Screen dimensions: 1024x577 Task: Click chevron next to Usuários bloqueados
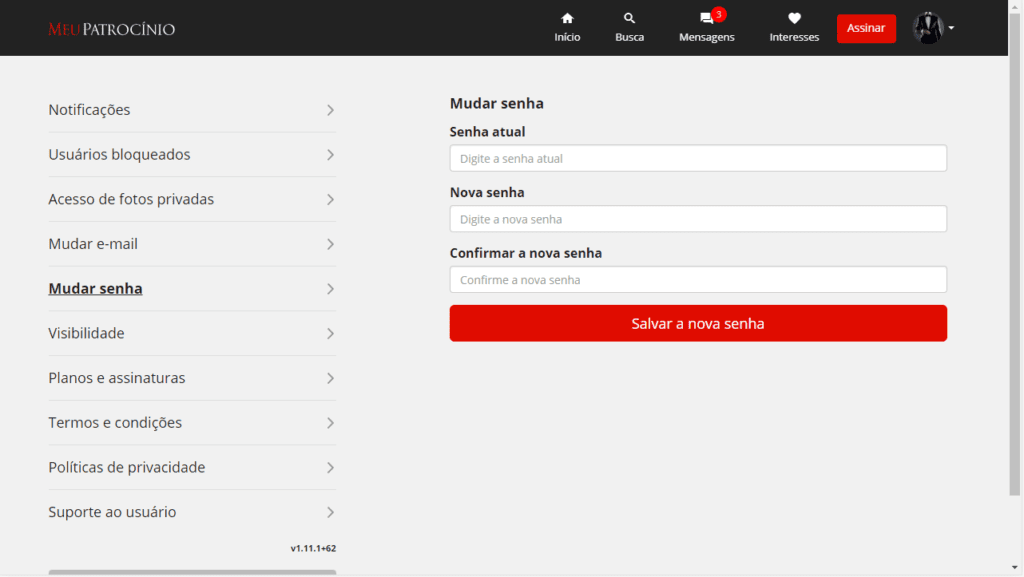[330, 155]
